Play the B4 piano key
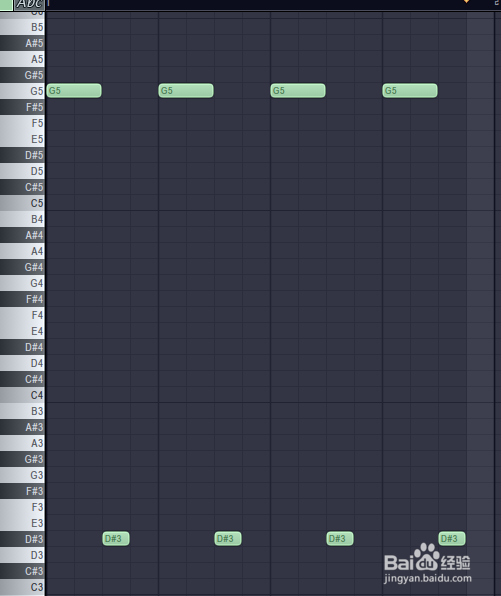This screenshot has height=596, width=501. (22, 219)
